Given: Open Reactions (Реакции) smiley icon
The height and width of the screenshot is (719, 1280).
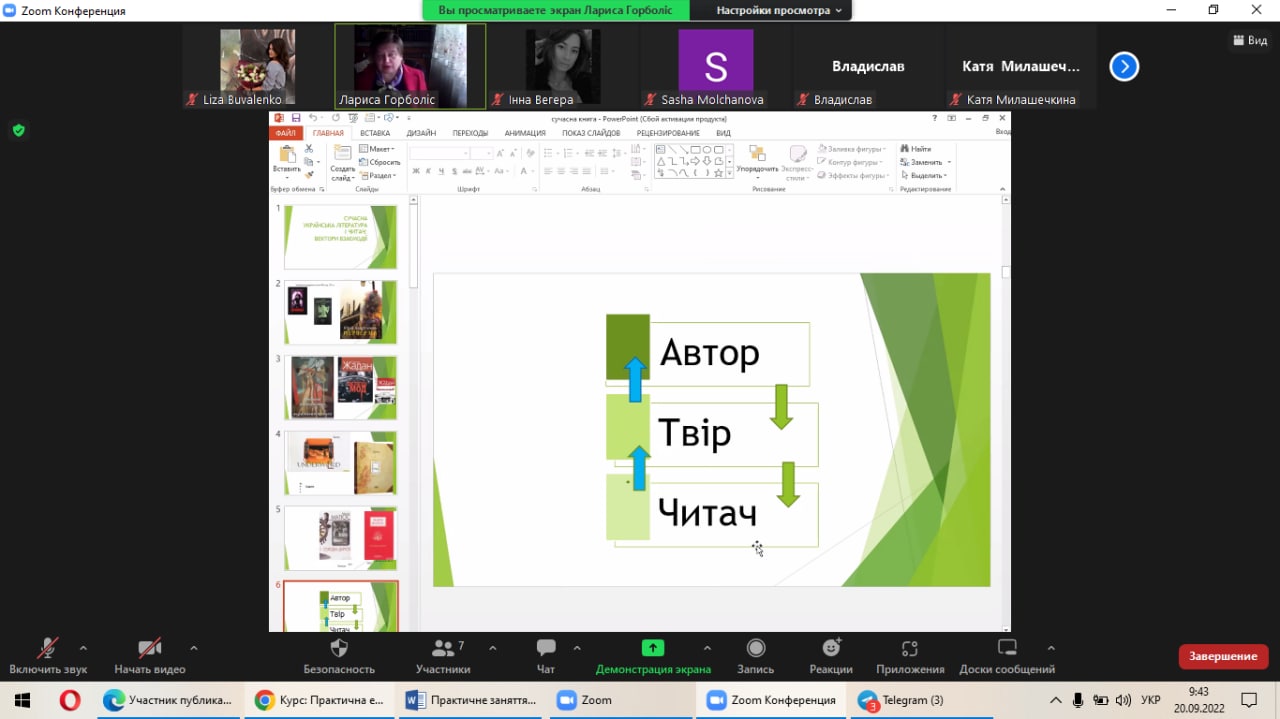Looking at the screenshot, I should click(x=831, y=649).
